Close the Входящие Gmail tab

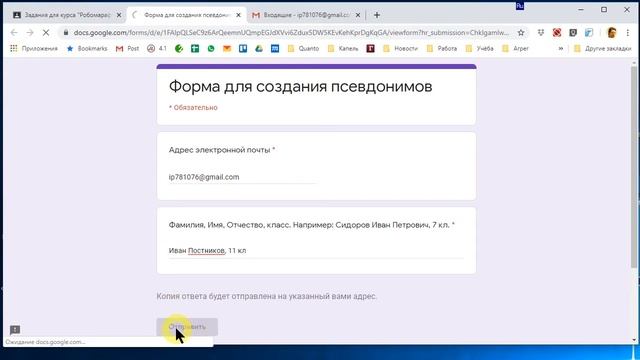[x=358, y=15]
